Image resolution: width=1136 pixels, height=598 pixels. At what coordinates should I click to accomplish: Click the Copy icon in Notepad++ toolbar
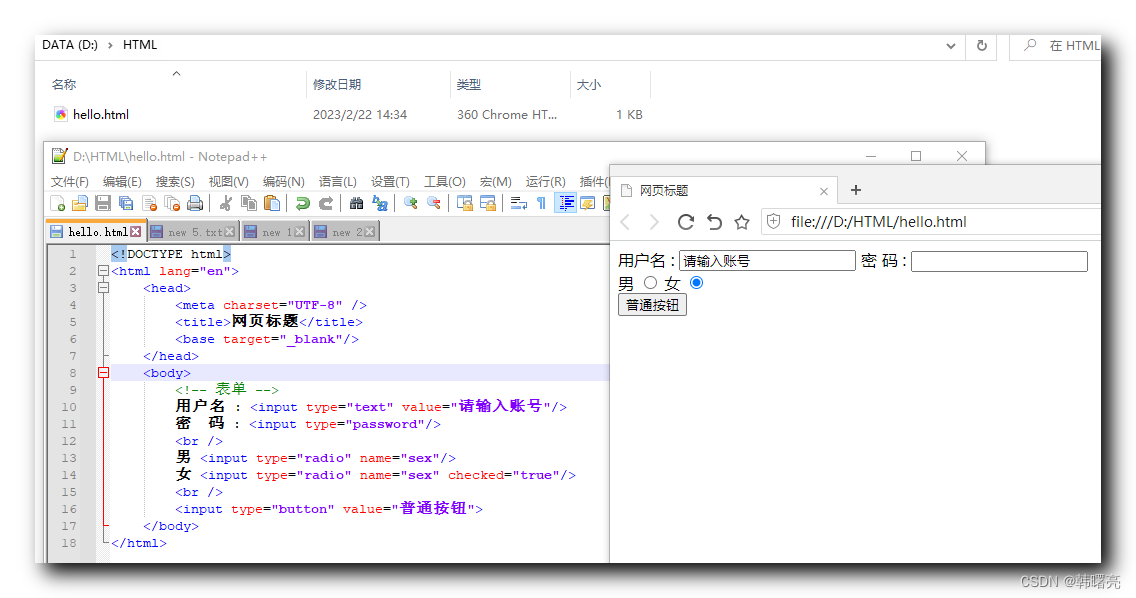coord(248,204)
